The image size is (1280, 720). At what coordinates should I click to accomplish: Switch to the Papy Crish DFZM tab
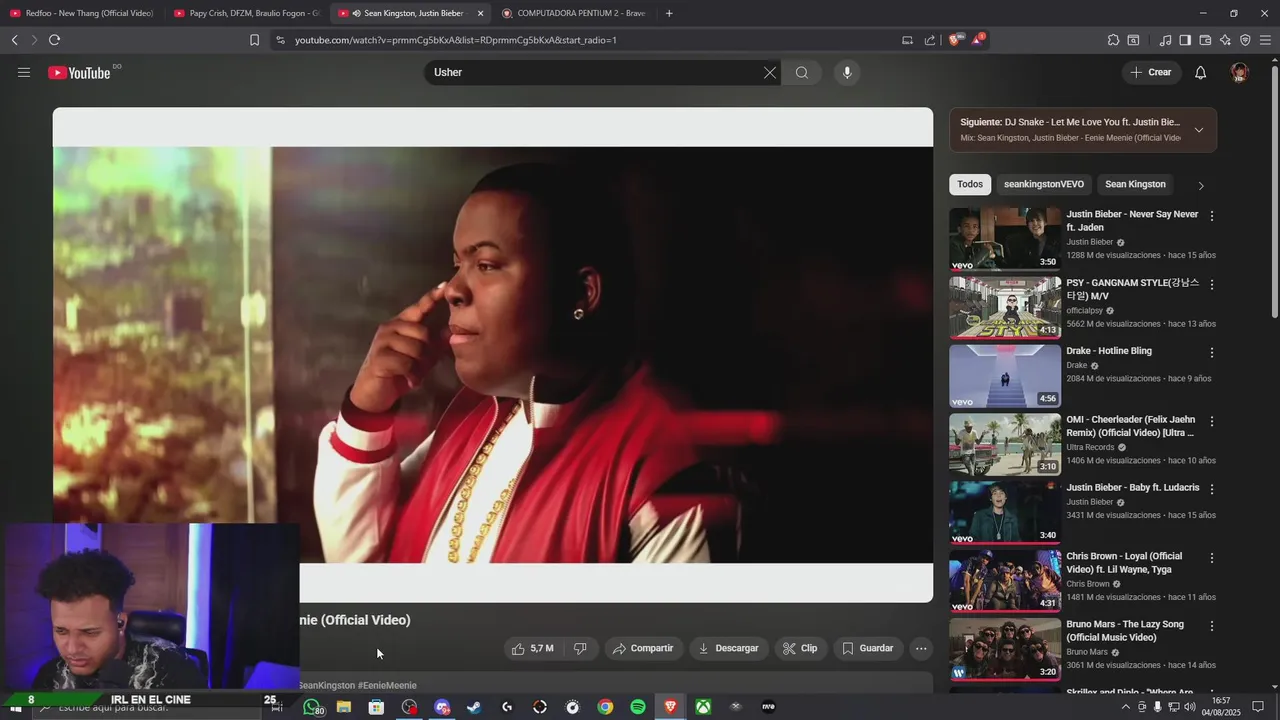pyautogui.click(x=246, y=13)
